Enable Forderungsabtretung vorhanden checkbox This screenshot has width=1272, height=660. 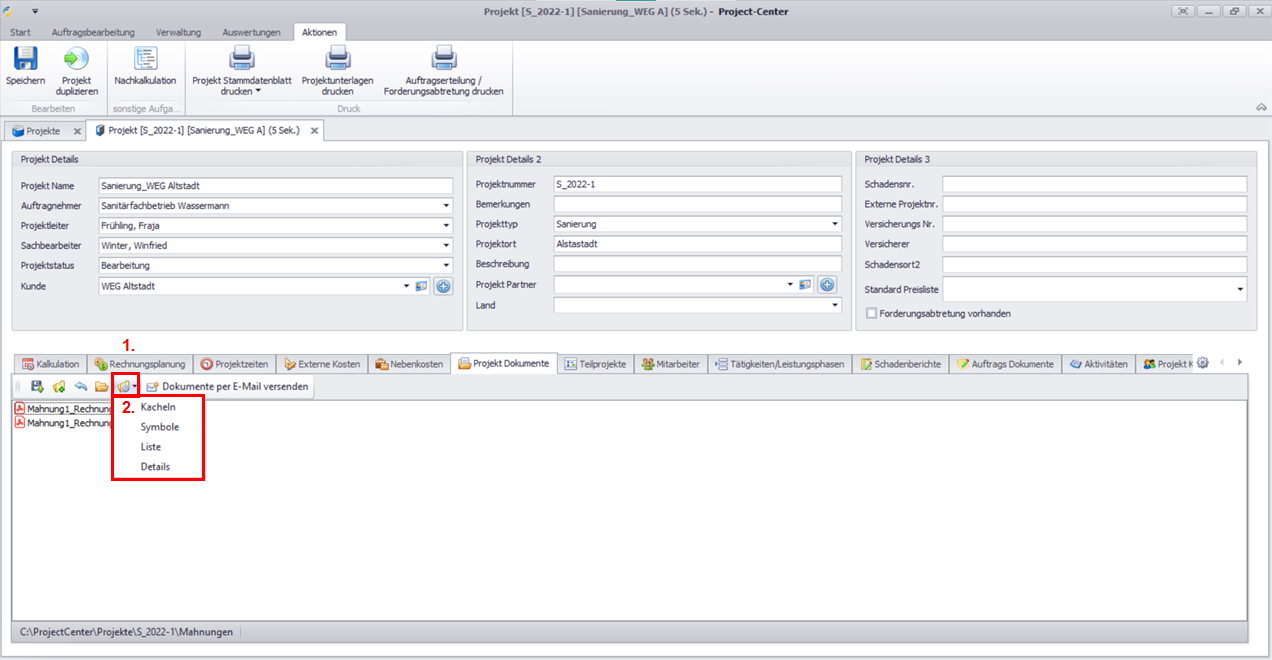pos(872,313)
